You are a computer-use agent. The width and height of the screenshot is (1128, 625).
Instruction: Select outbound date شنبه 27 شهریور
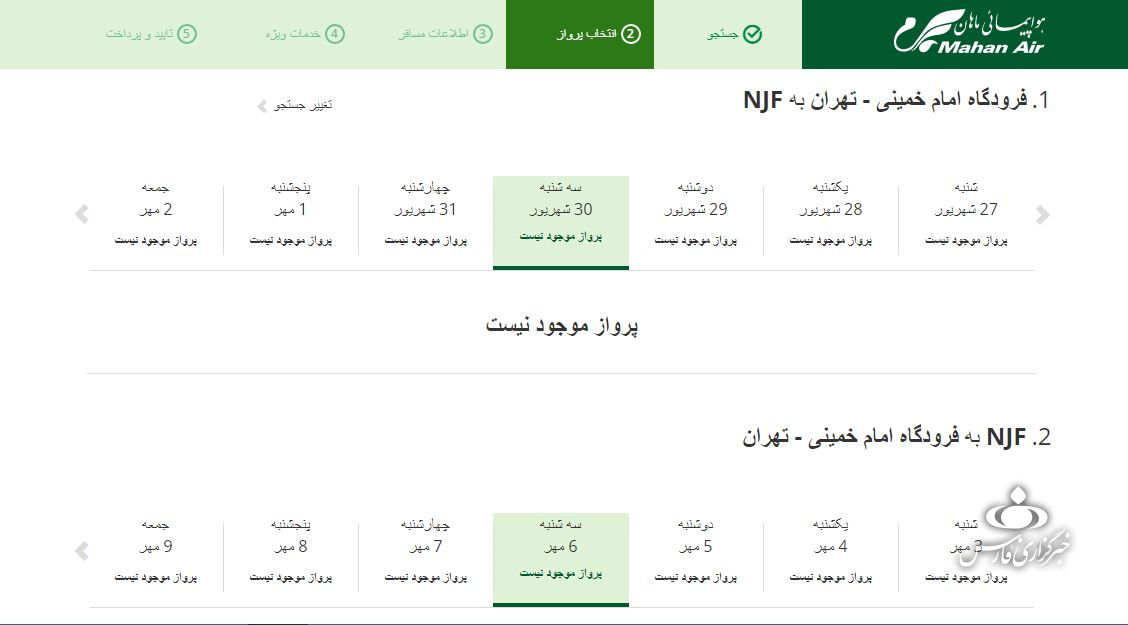(x=965, y=214)
